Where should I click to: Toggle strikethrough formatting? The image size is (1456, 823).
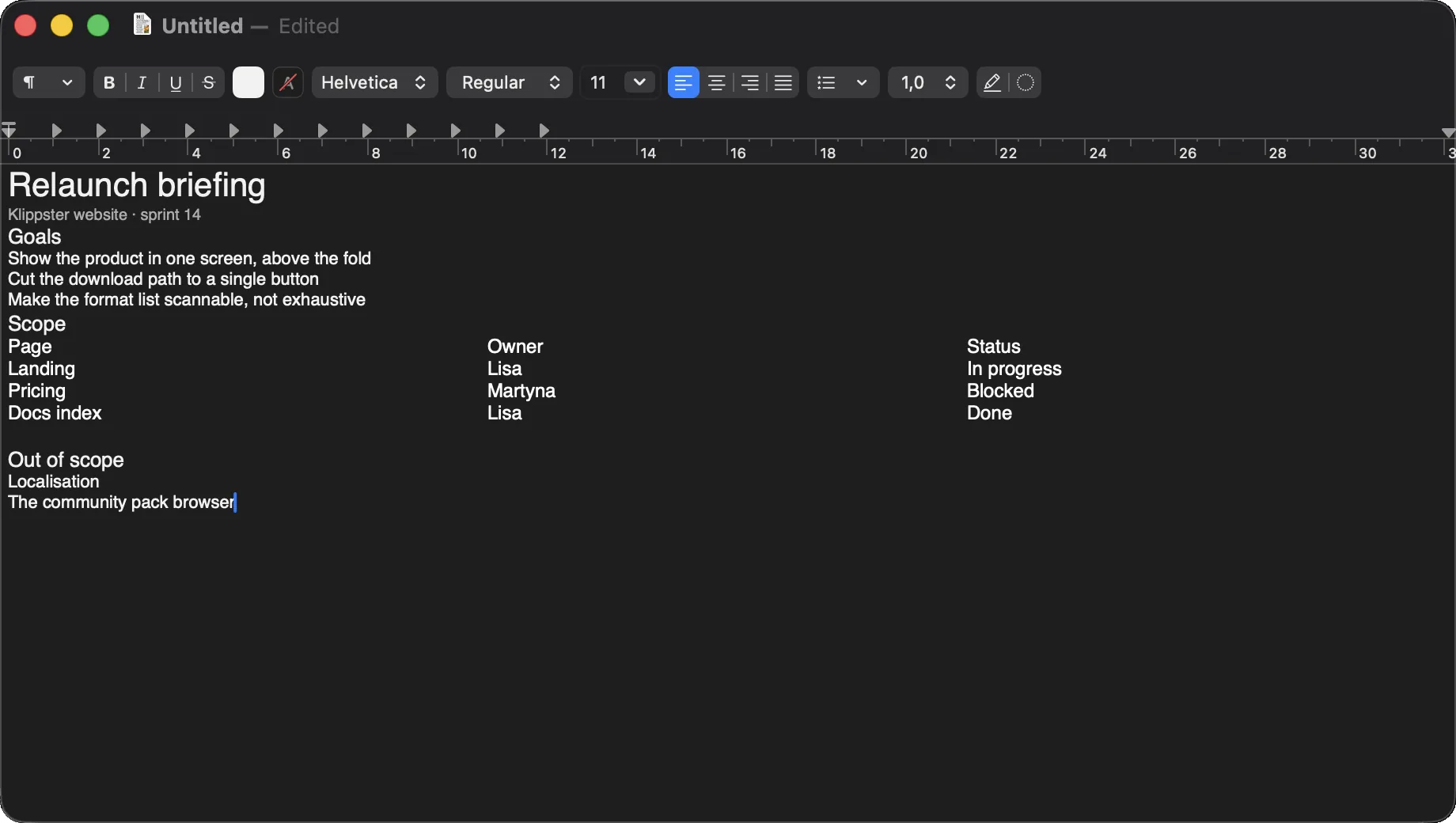pyautogui.click(x=209, y=82)
